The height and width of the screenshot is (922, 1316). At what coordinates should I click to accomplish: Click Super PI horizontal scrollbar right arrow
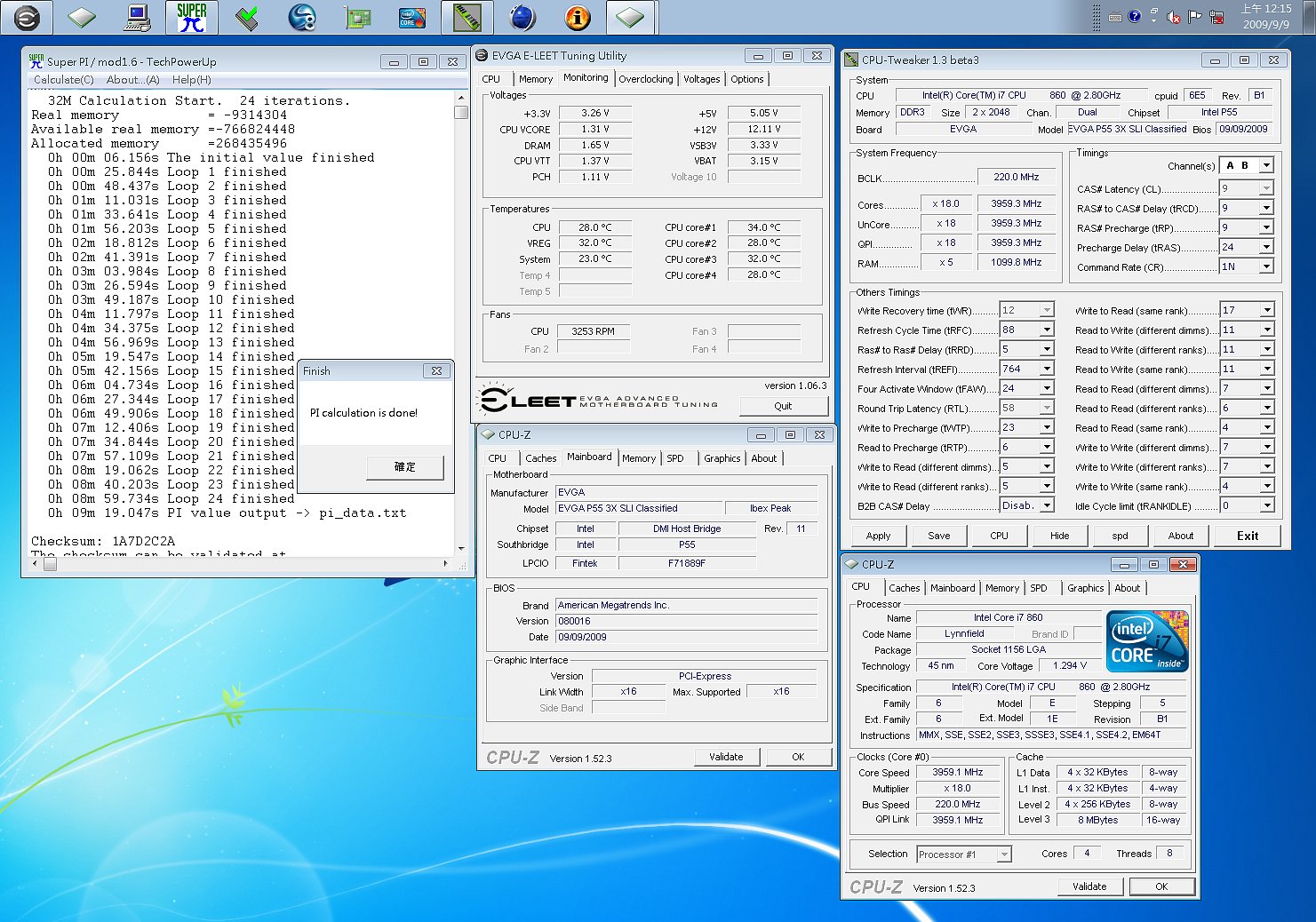point(445,563)
